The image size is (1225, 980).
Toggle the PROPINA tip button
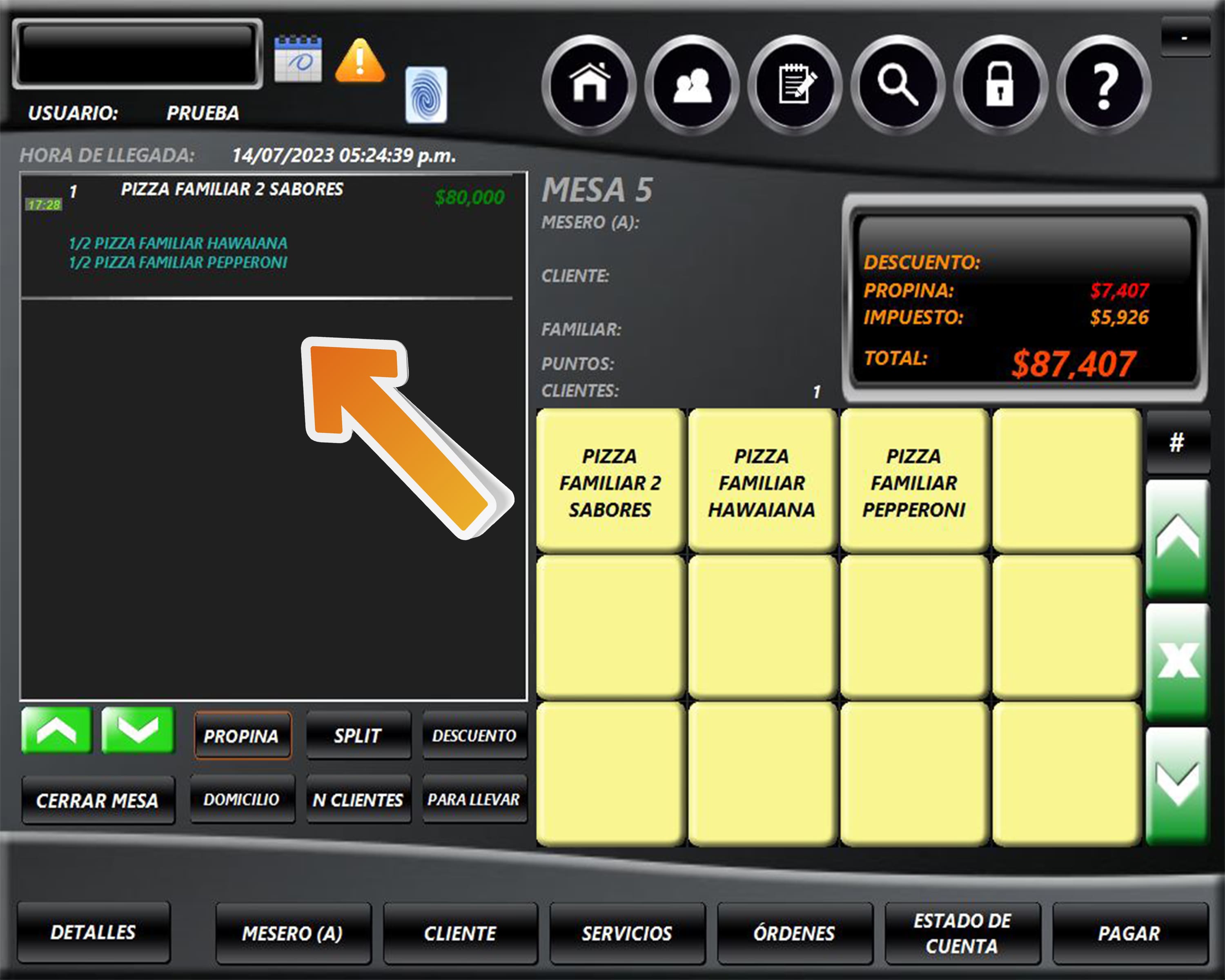(242, 736)
